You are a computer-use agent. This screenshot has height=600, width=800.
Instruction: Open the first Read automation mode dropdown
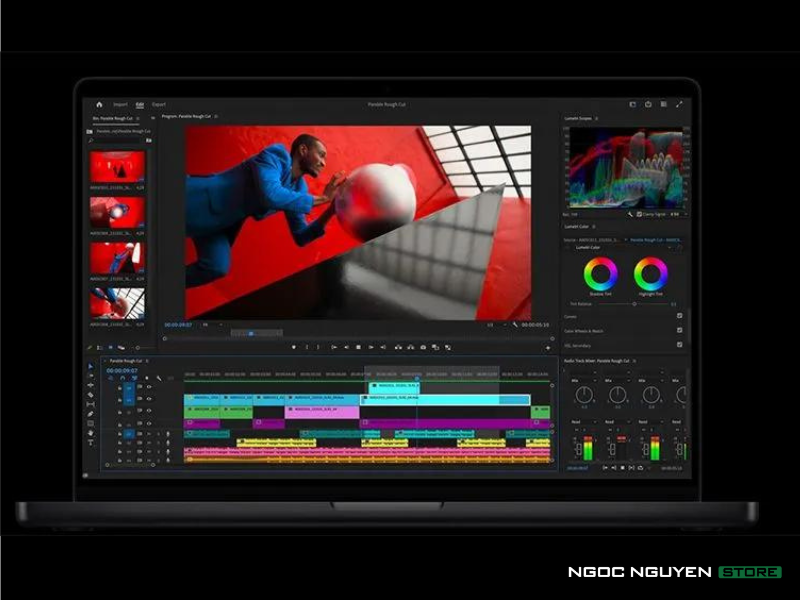tap(581, 422)
